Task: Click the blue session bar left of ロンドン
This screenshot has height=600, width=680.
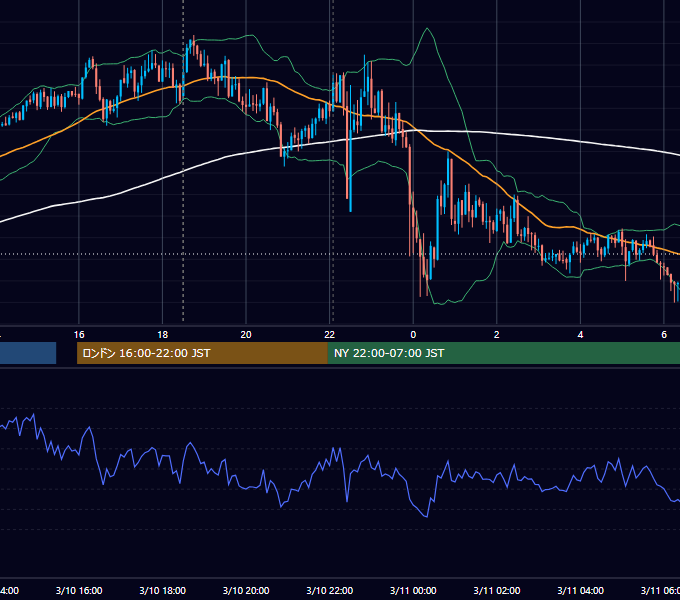Action: pos(28,353)
